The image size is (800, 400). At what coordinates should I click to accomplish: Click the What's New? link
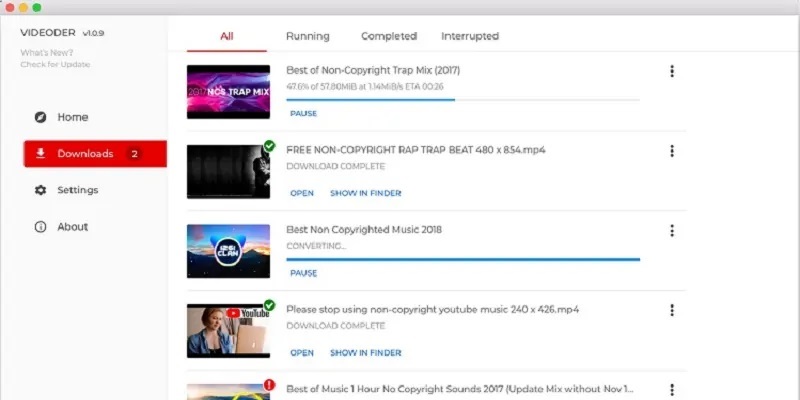point(46,53)
